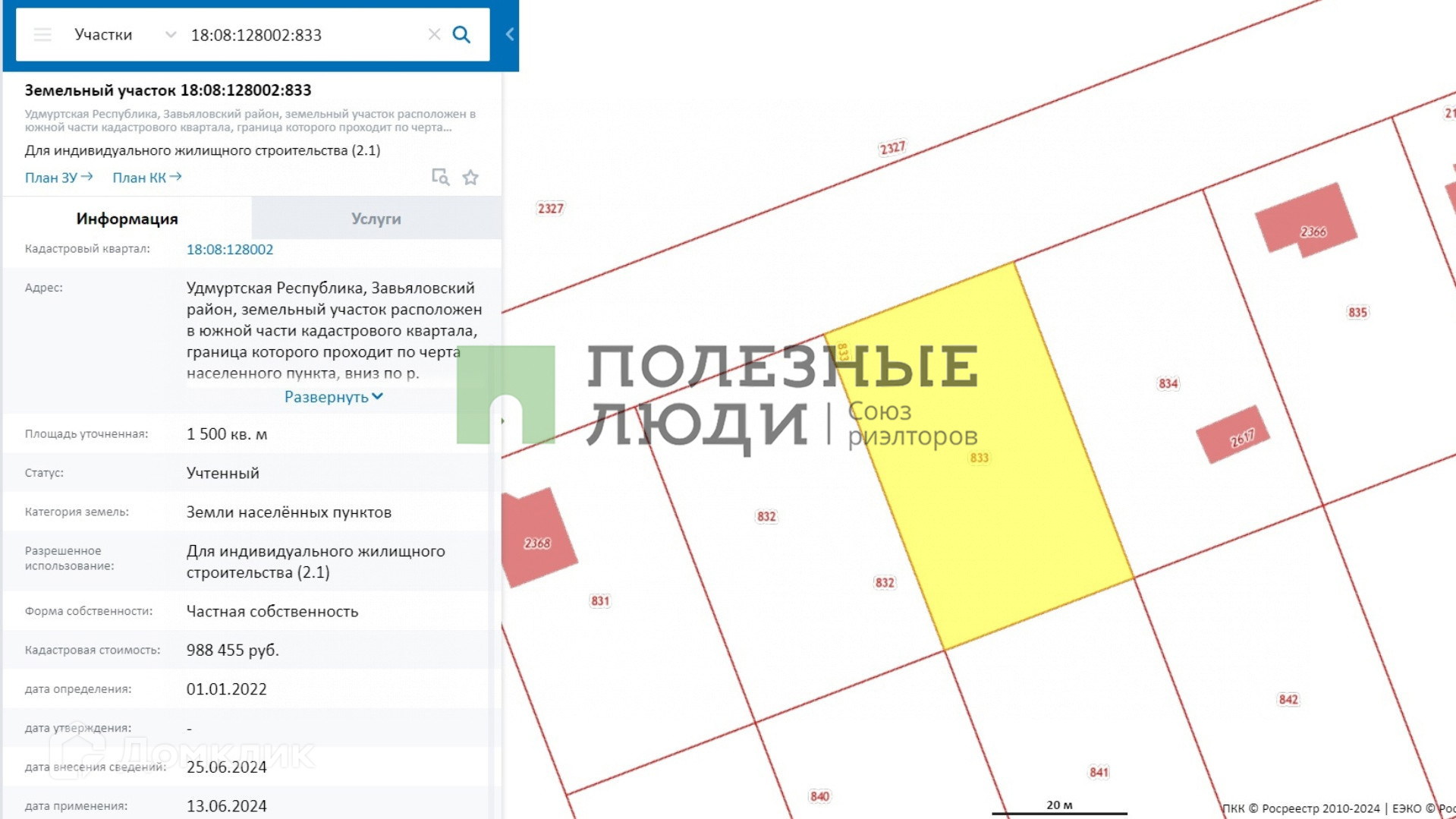Open cadastral quarter 18:08:128002 link
1456x819 pixels.
(230, 250)
